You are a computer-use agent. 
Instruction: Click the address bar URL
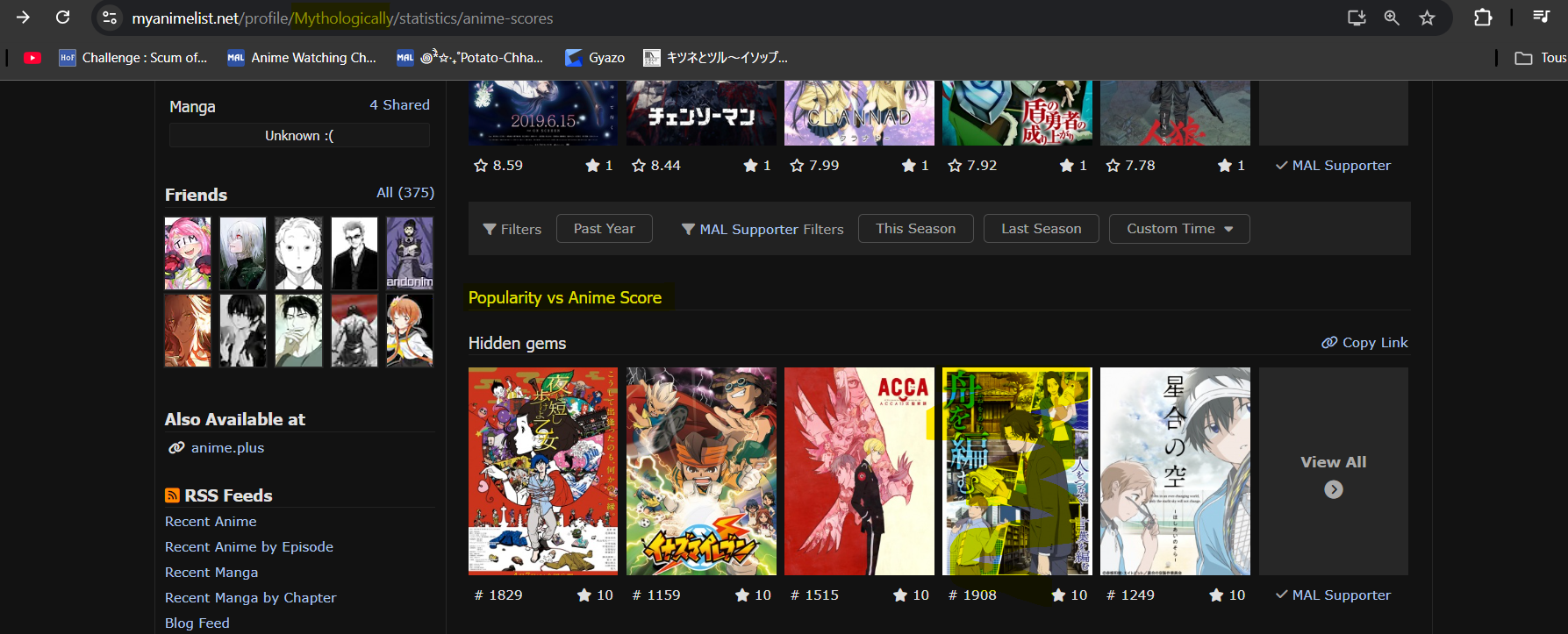point(342,18)
